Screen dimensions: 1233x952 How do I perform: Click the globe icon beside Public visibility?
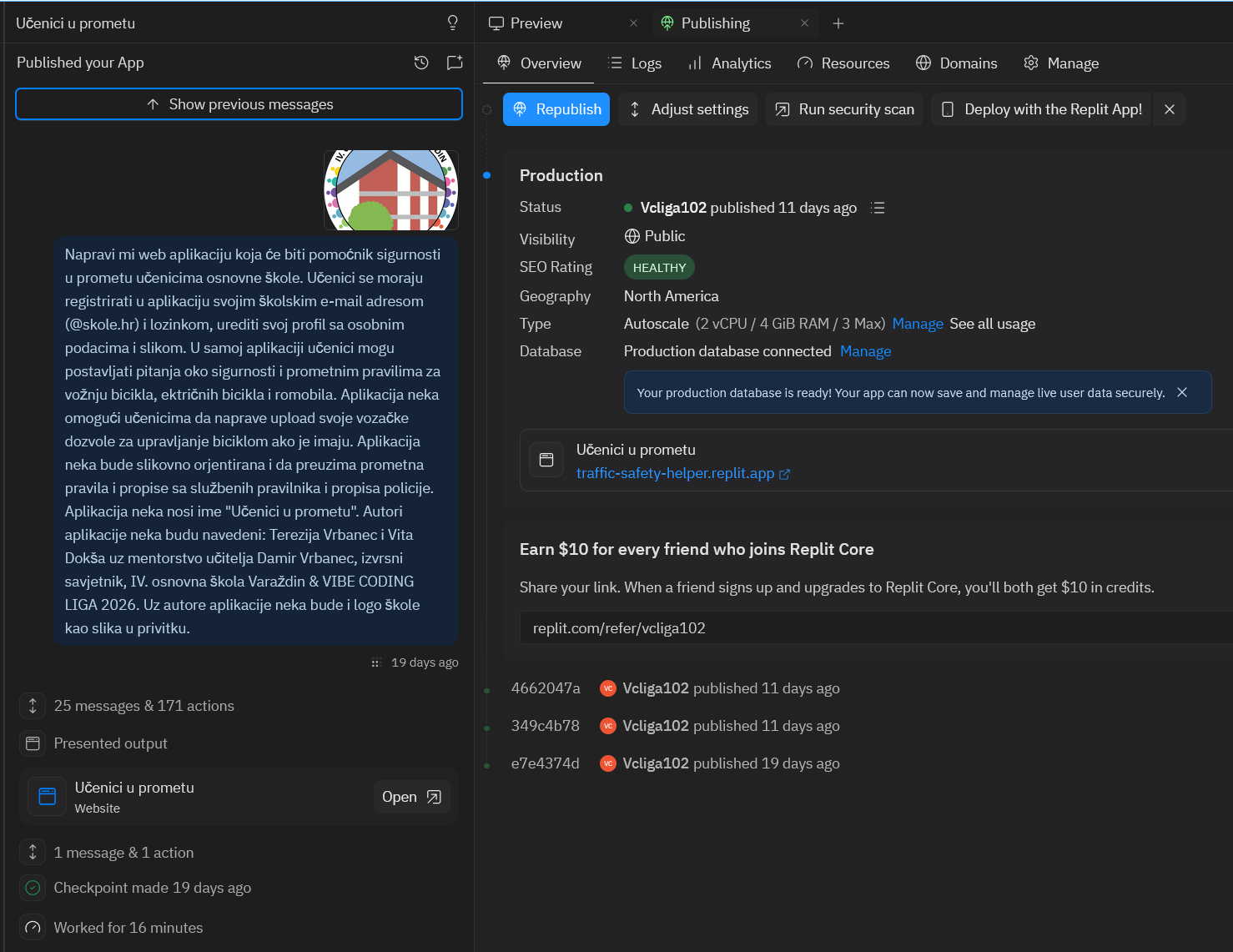tap(632, 236)
